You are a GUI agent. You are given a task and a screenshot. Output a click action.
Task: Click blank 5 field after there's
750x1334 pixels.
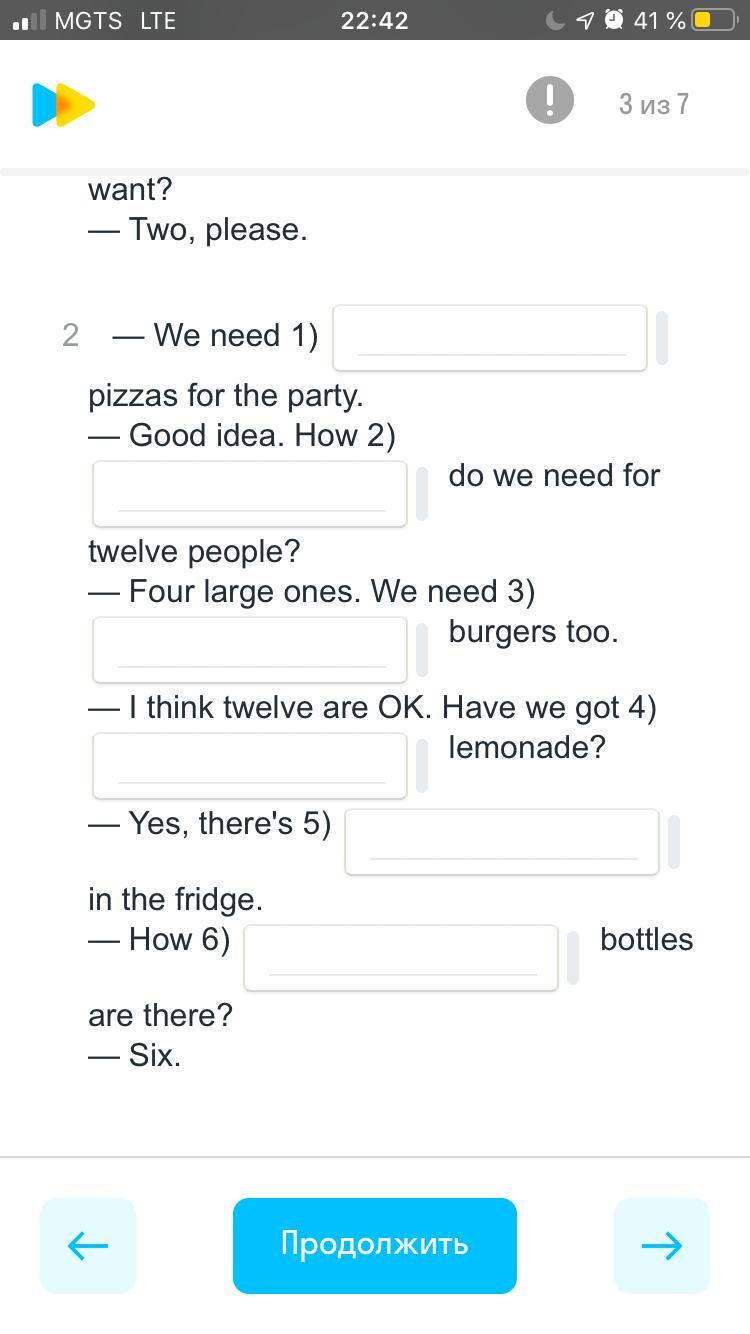coord(502,842)
